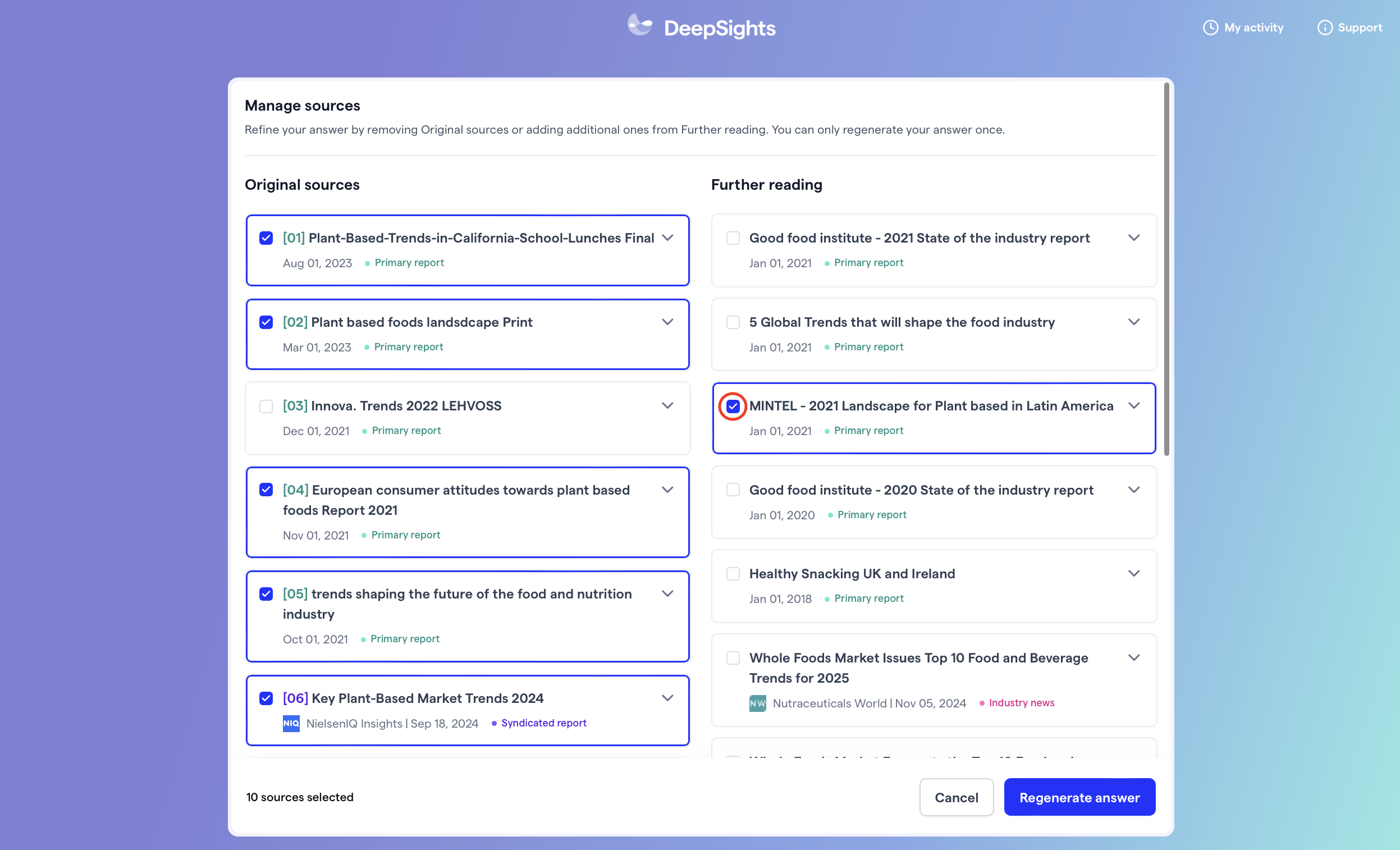1400x850 pixels.
Task: Check 5 Global Trends food industry checkbox
Action: [x=733, y=322]
